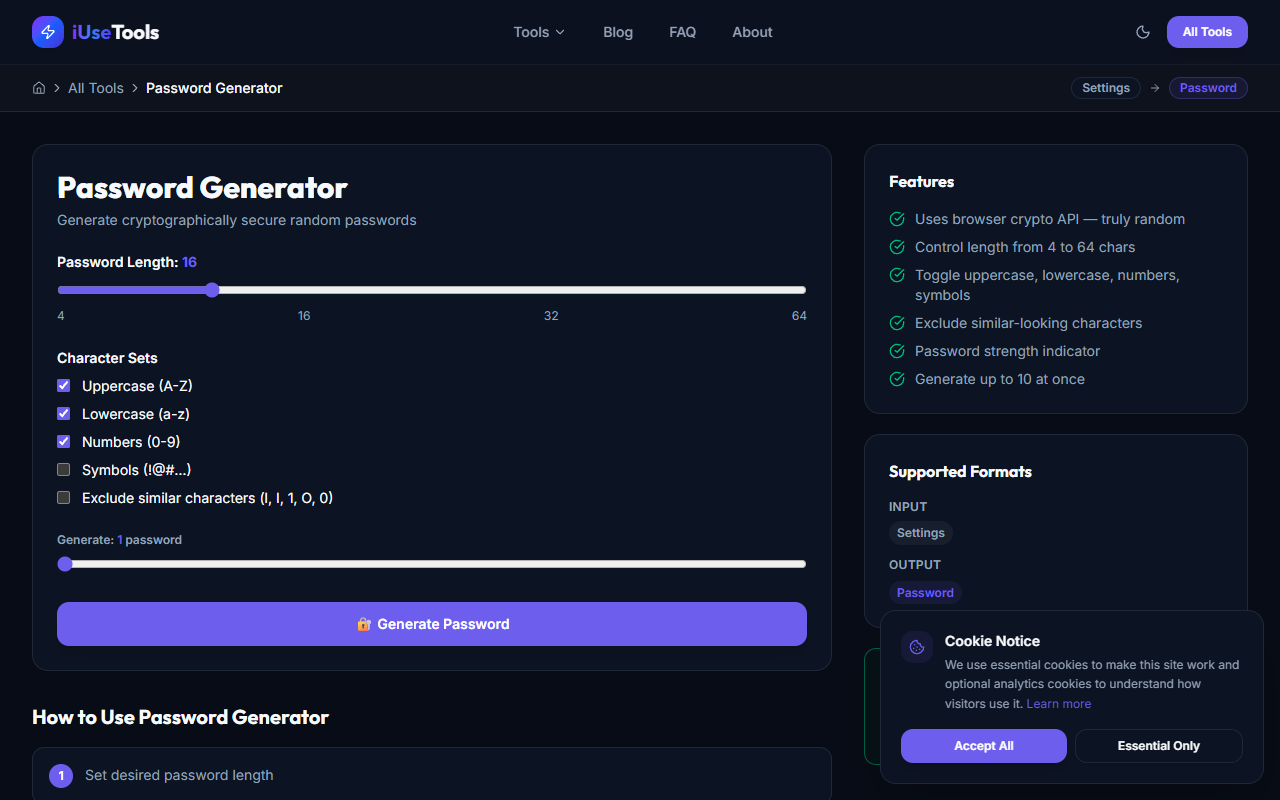Viewport: 1280px width, 800px height.
Task: Accept all cookies in the notice
Action: 983,745
